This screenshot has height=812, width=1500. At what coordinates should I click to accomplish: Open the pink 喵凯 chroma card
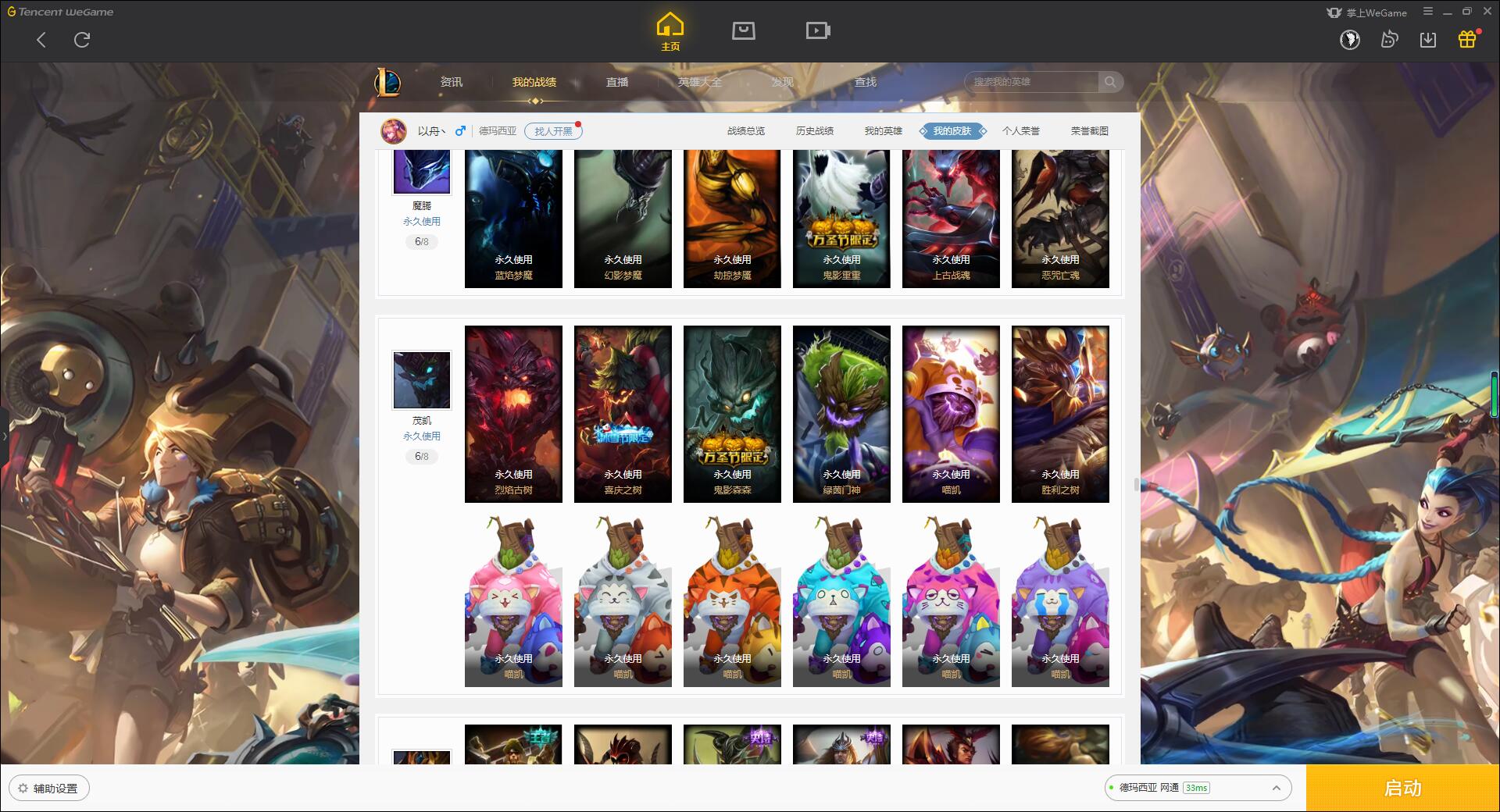[x=513, y=600]
